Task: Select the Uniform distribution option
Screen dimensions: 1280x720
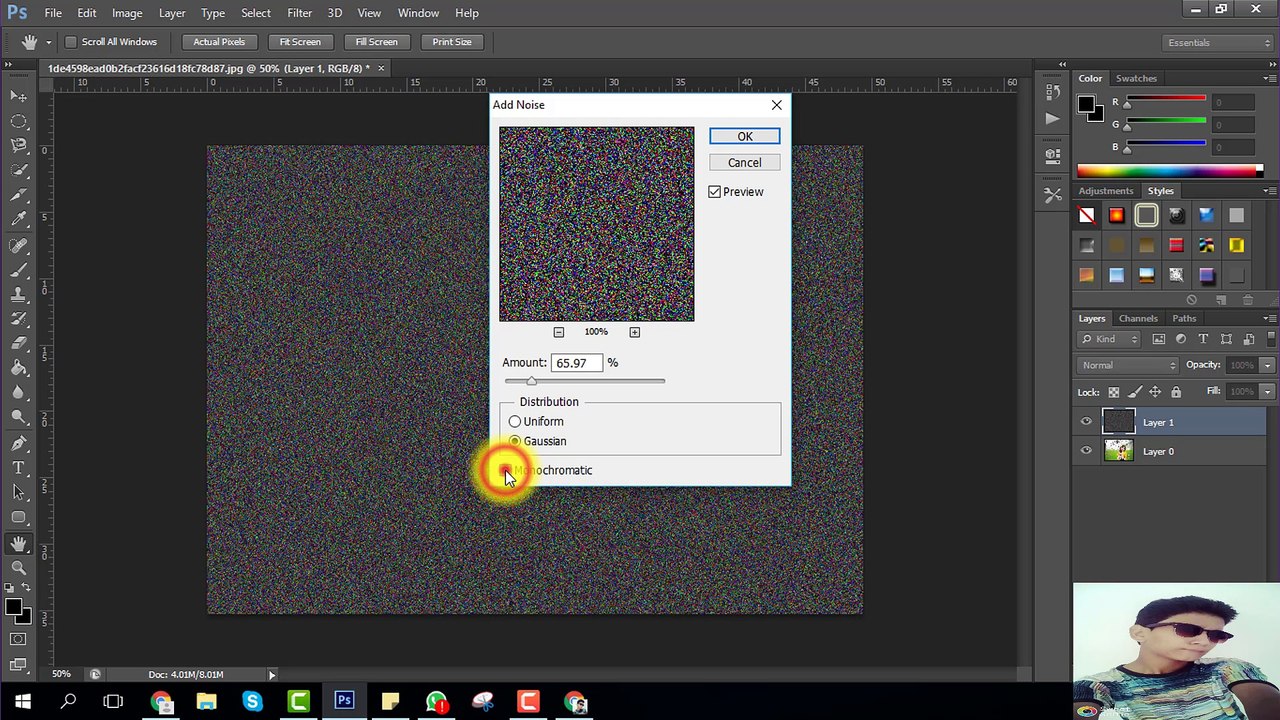Action: [515, 422]
